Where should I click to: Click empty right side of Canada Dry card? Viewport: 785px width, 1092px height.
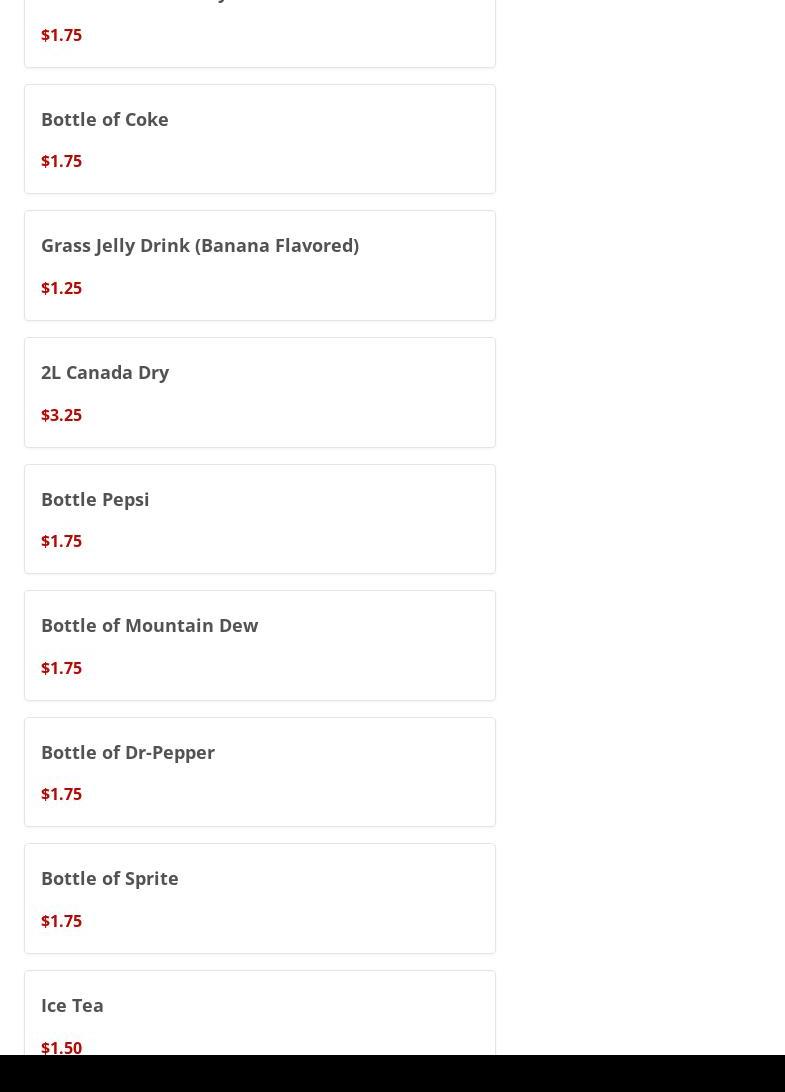(400, 392)
